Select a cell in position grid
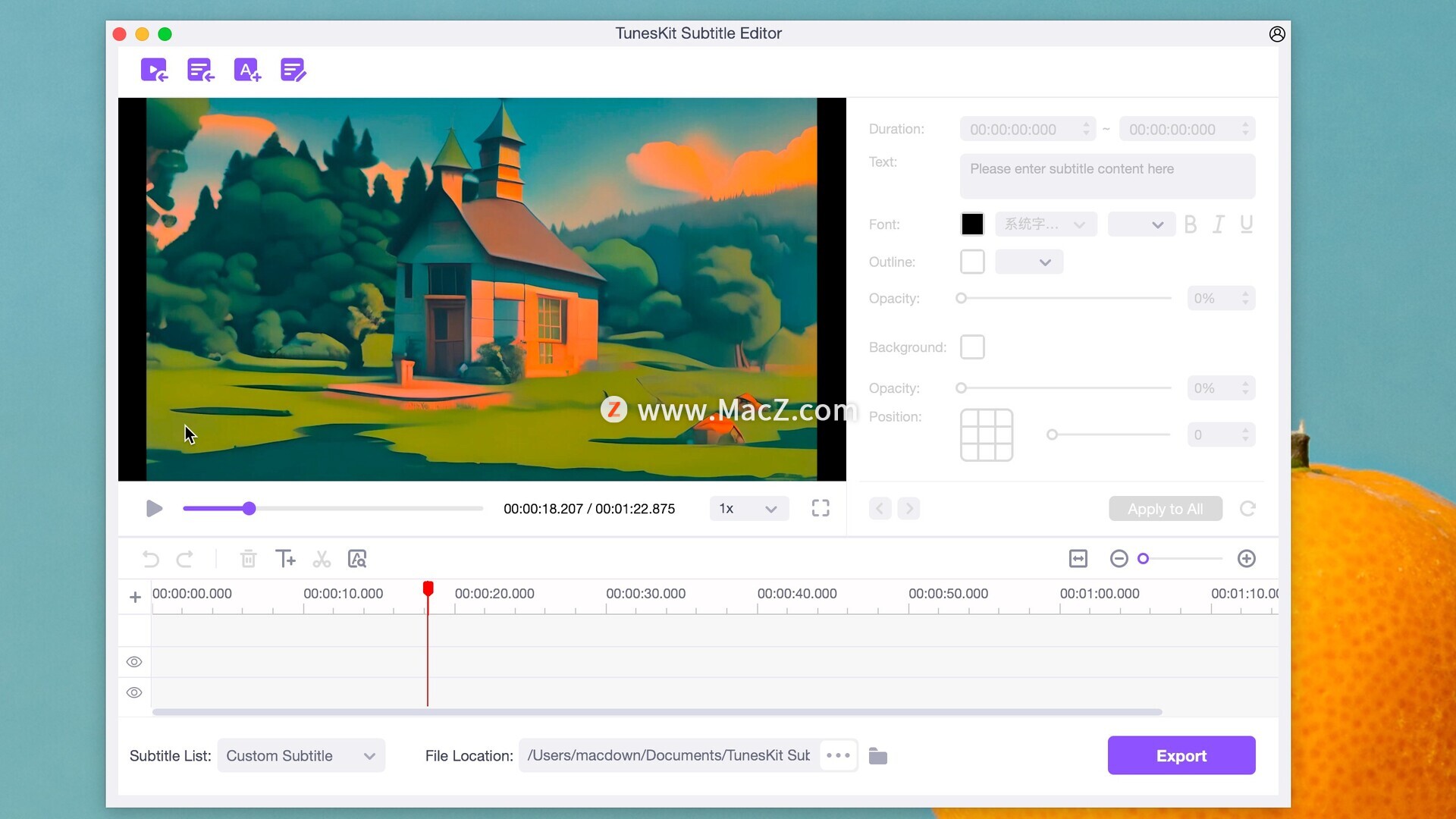 tap(986, 435)
